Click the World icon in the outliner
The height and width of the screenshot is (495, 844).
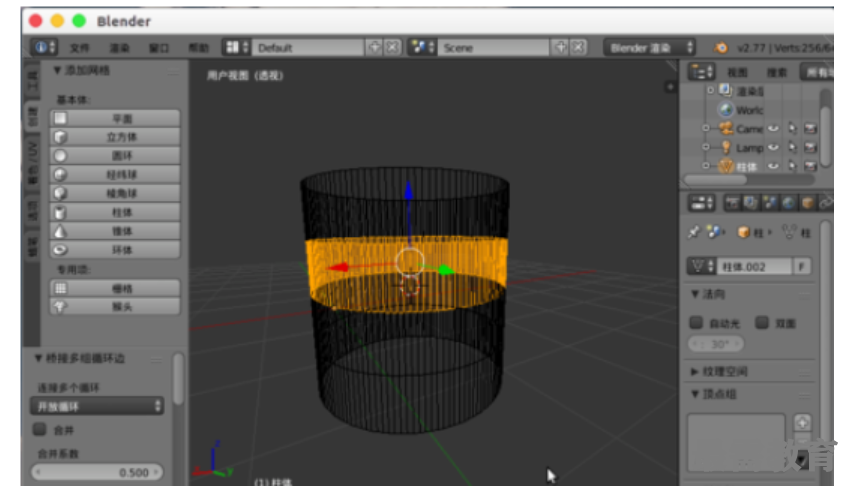[x=726, y=110]
